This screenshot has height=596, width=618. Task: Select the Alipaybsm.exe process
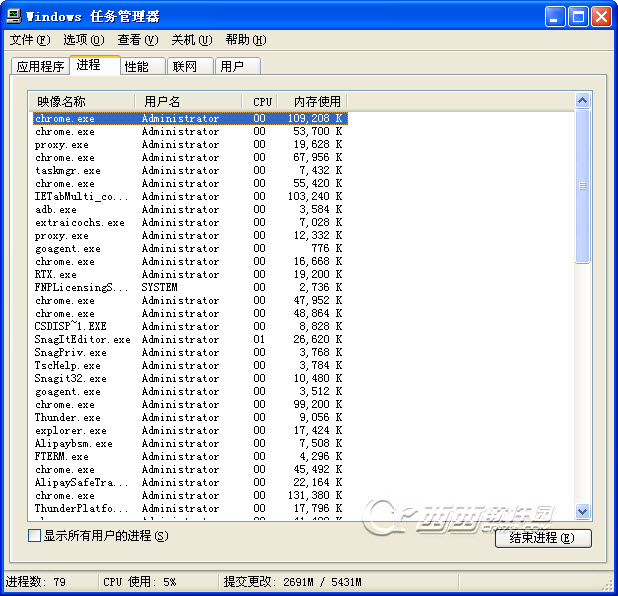pyautogui.click(x=190, y=443)
